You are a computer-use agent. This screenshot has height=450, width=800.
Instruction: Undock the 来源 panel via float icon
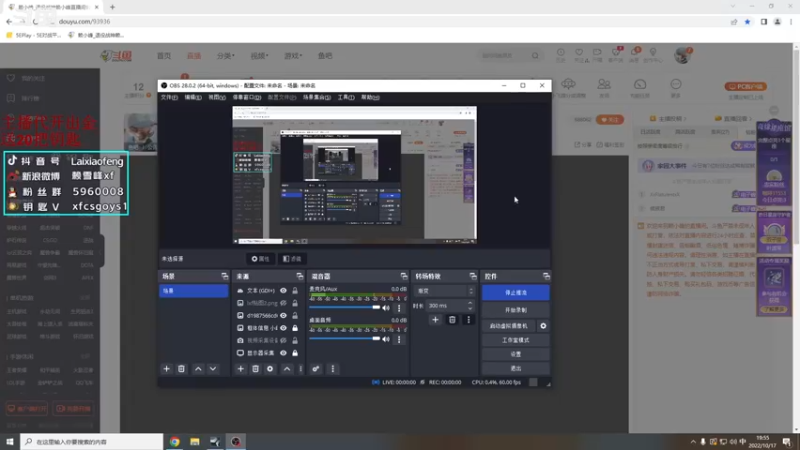299,276
